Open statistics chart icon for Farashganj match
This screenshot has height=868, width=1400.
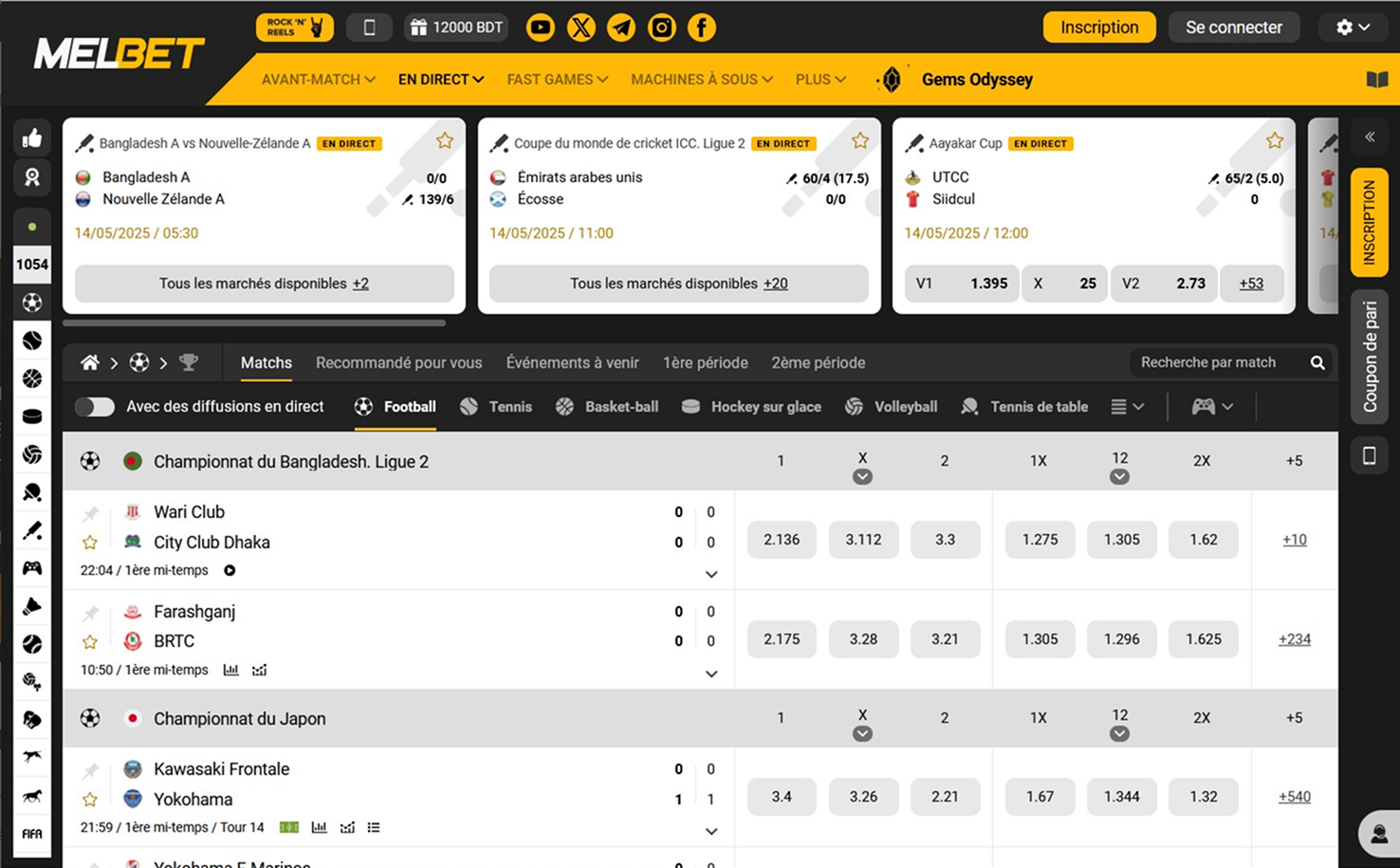(230, 670)
